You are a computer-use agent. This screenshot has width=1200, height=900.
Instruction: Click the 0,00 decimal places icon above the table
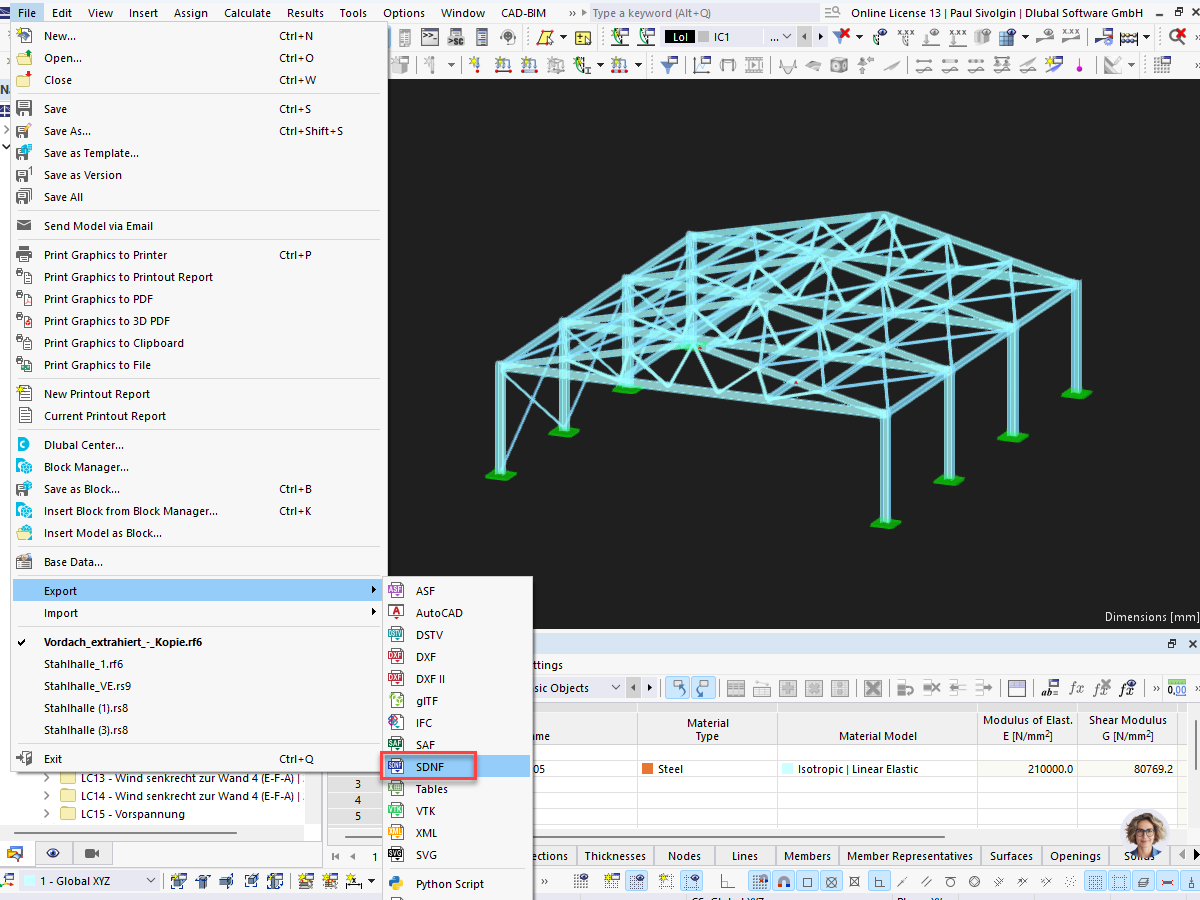coord(1177,689)
